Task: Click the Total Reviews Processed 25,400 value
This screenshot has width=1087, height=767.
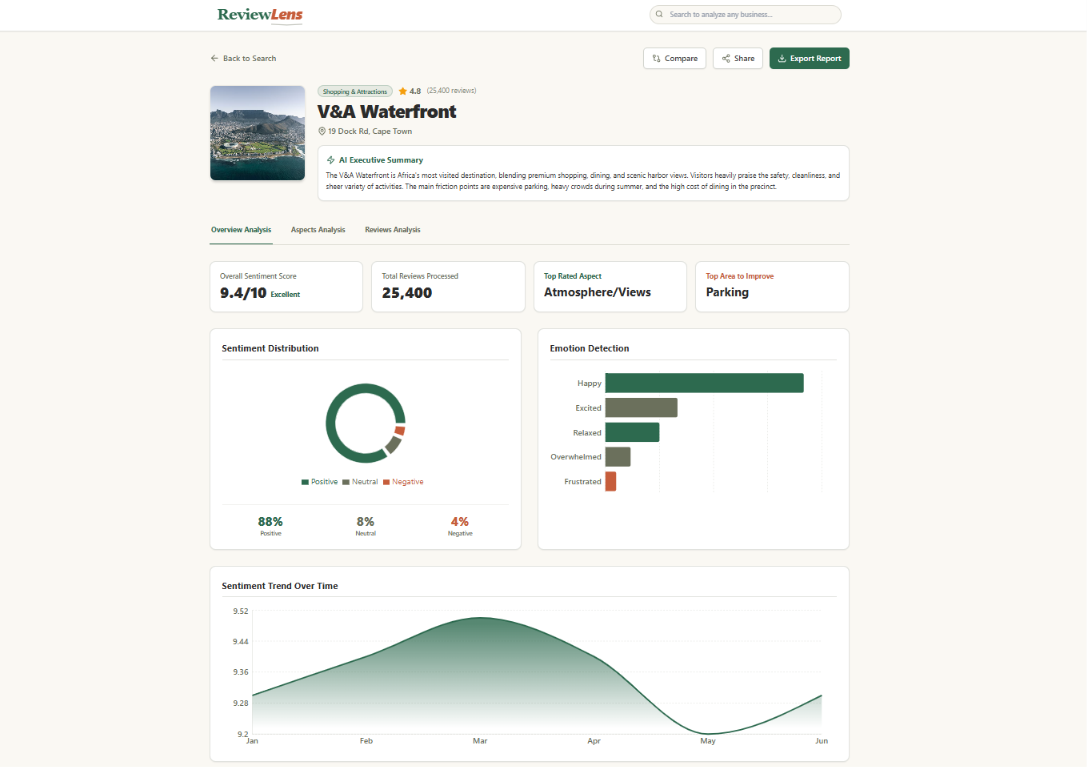Action: point(407,293)
